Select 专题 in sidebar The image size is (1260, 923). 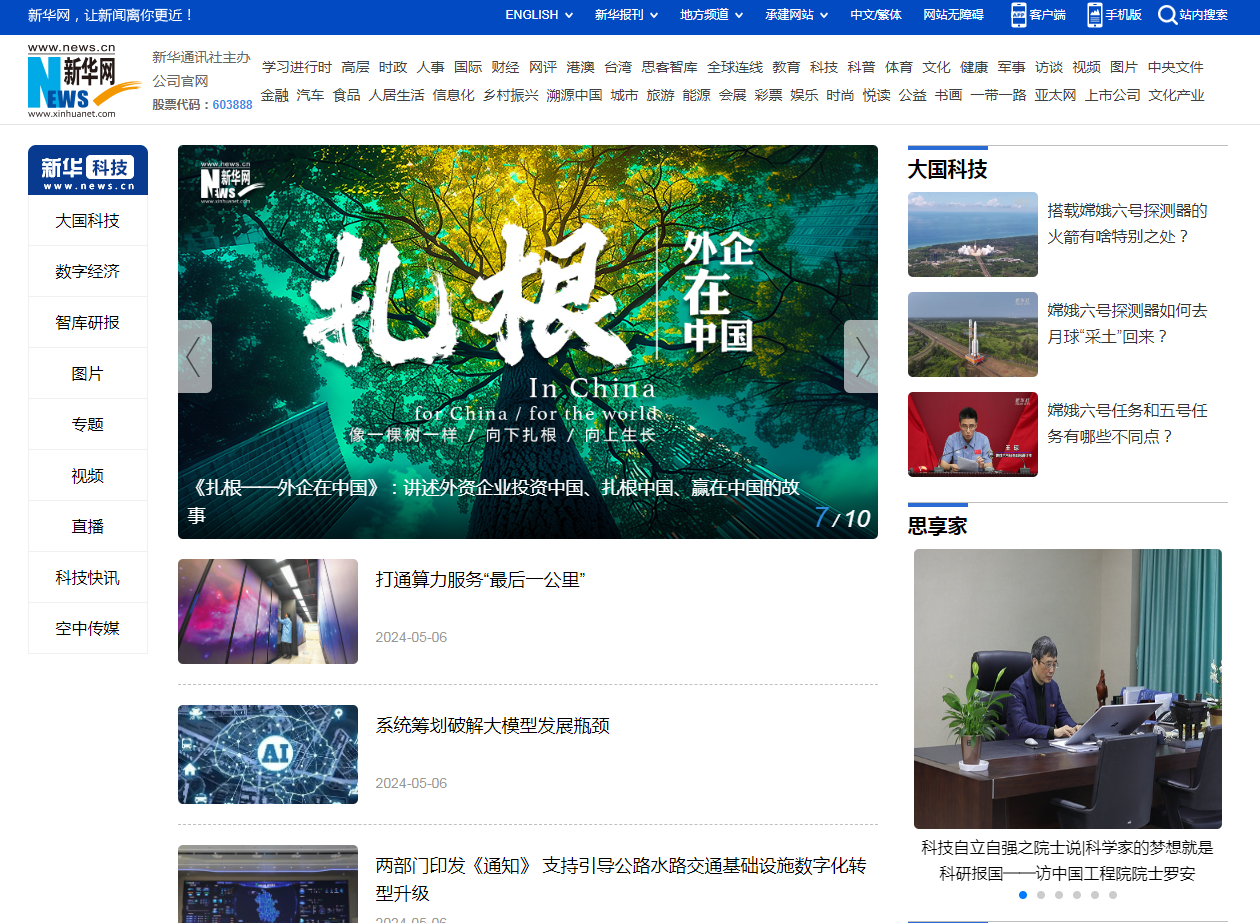click(x=88, y=425)
